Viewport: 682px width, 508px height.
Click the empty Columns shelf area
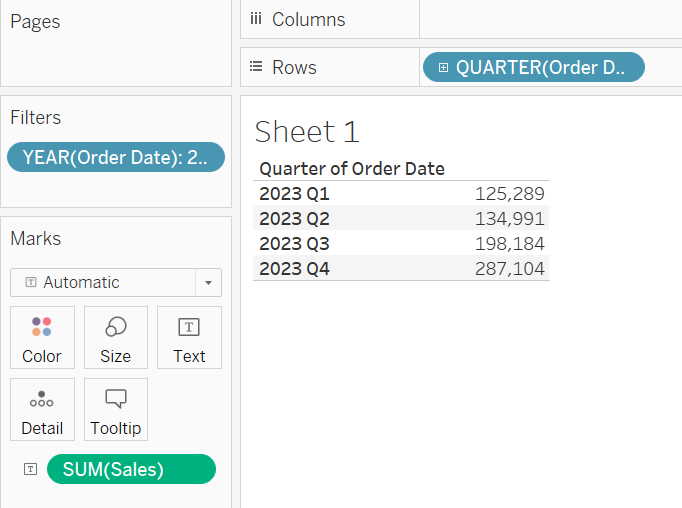pos(551,19)
